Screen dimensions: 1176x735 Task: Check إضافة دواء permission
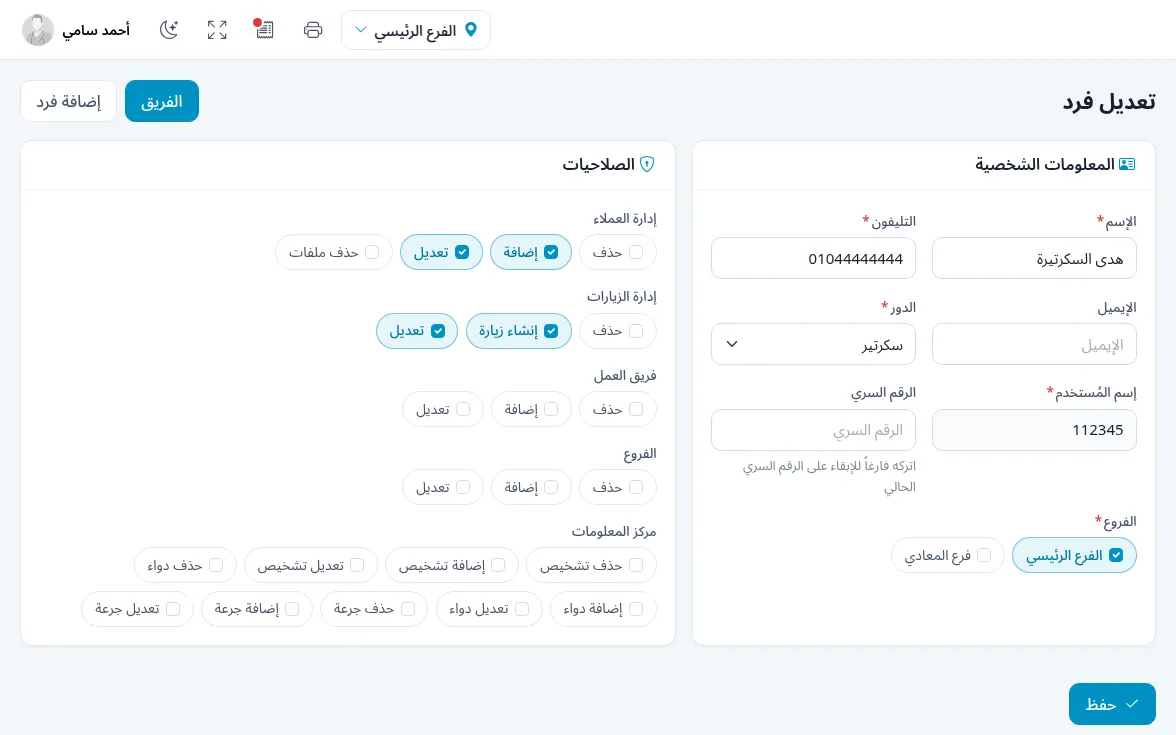[636, 608]
